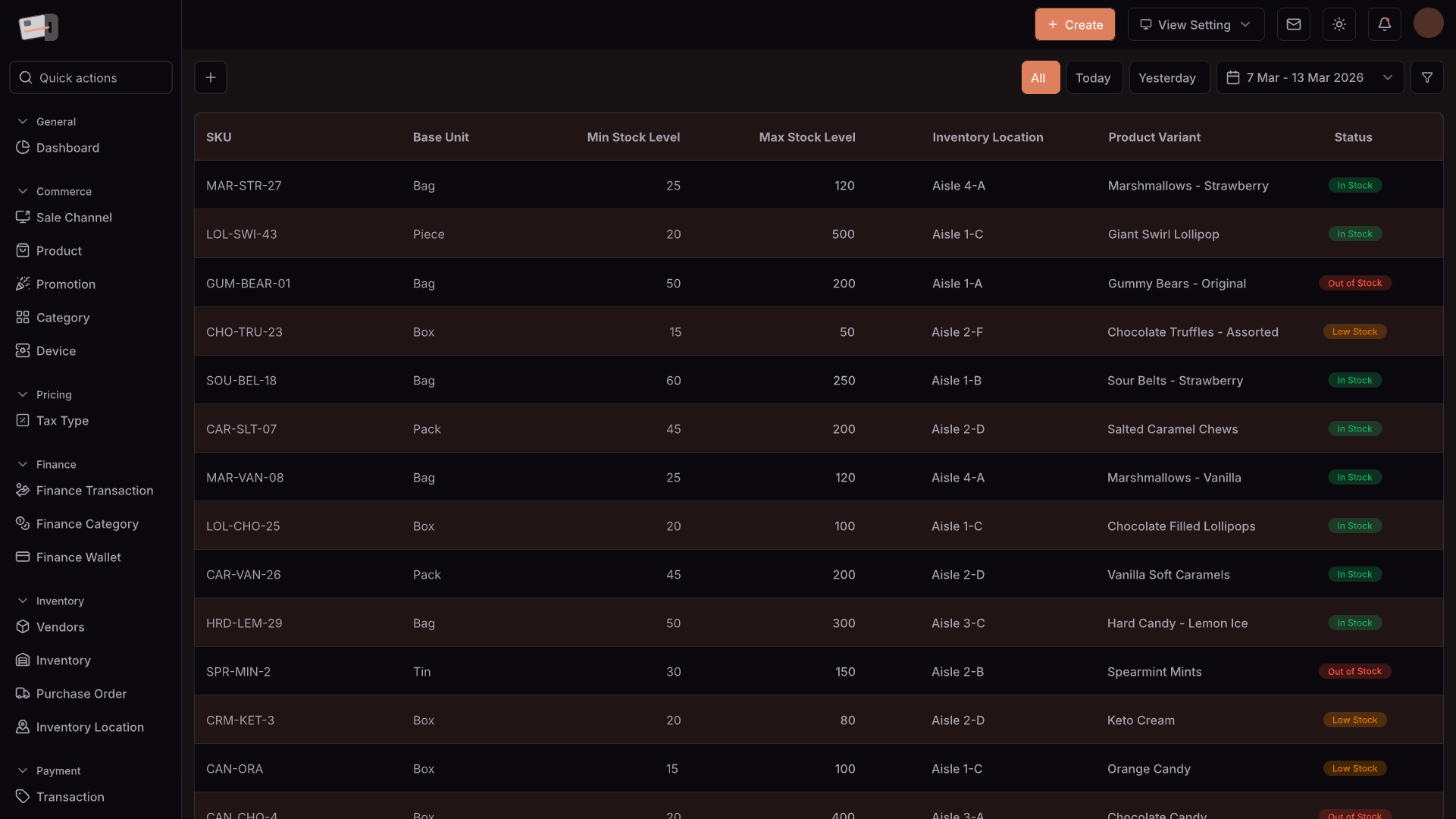This screenshot has width=1456, height=819.
Task: Collapse the Finance sidebar group
Action: pyautogui.click(x=23, y=464)
